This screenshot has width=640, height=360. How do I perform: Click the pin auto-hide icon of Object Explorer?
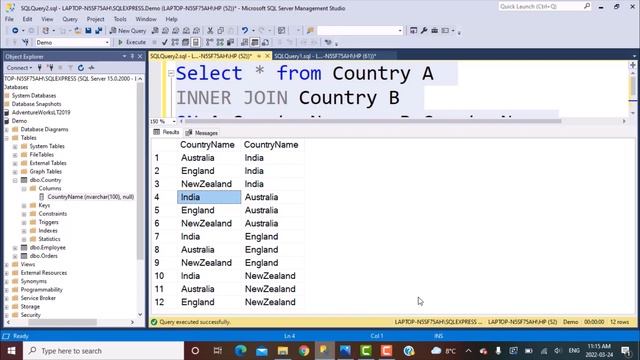click(132, 56)
